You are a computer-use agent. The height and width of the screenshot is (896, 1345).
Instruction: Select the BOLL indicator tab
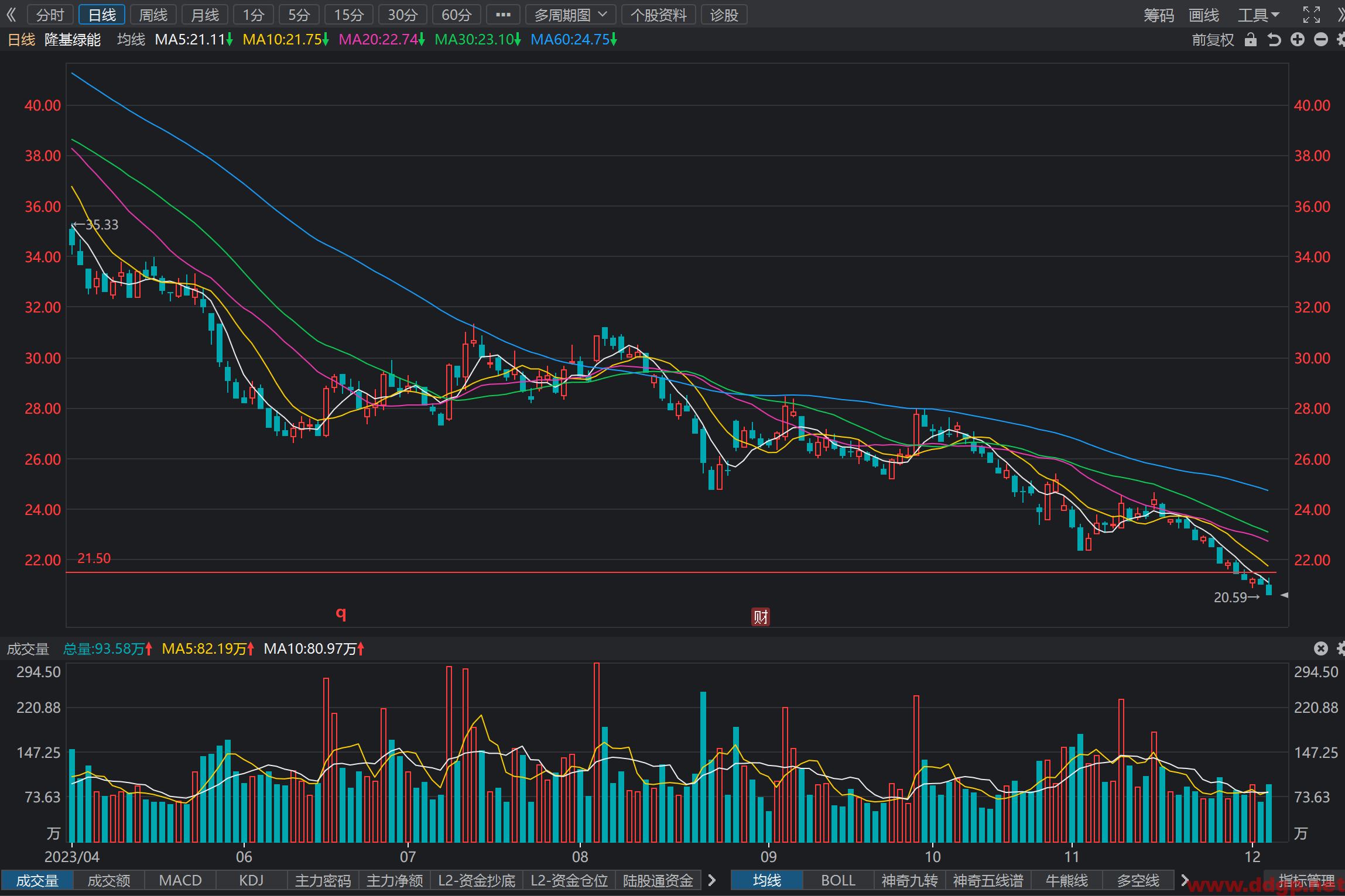838,880
